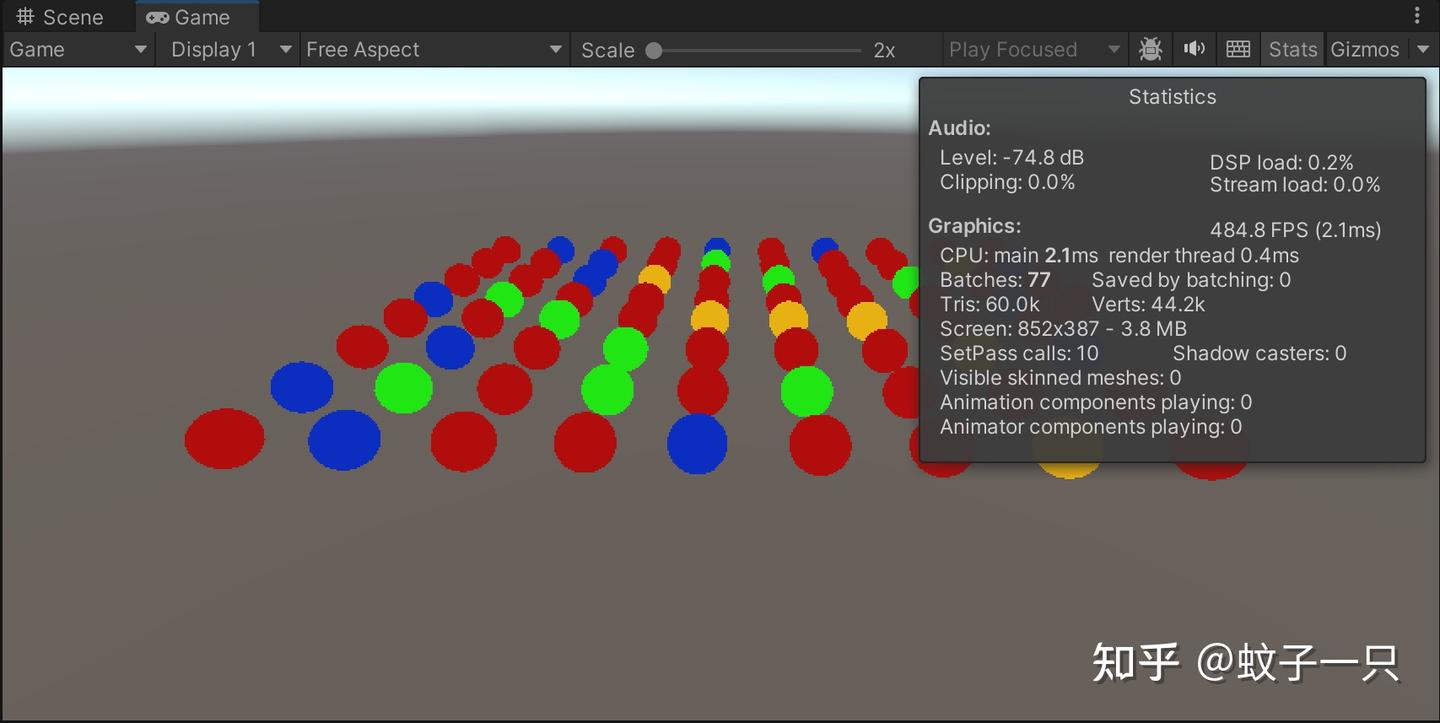Toggle the Stats overlay off

(1292, 48)
